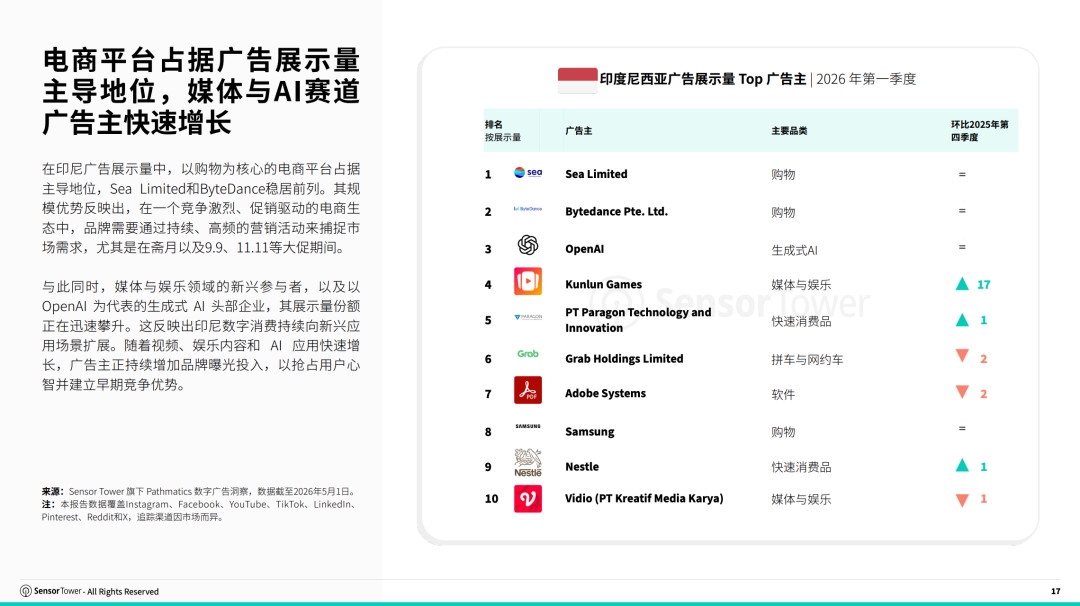Click the page number '17'
Image resolution: width=1080 pixels, height=606 pixels.
point(1056,592)
